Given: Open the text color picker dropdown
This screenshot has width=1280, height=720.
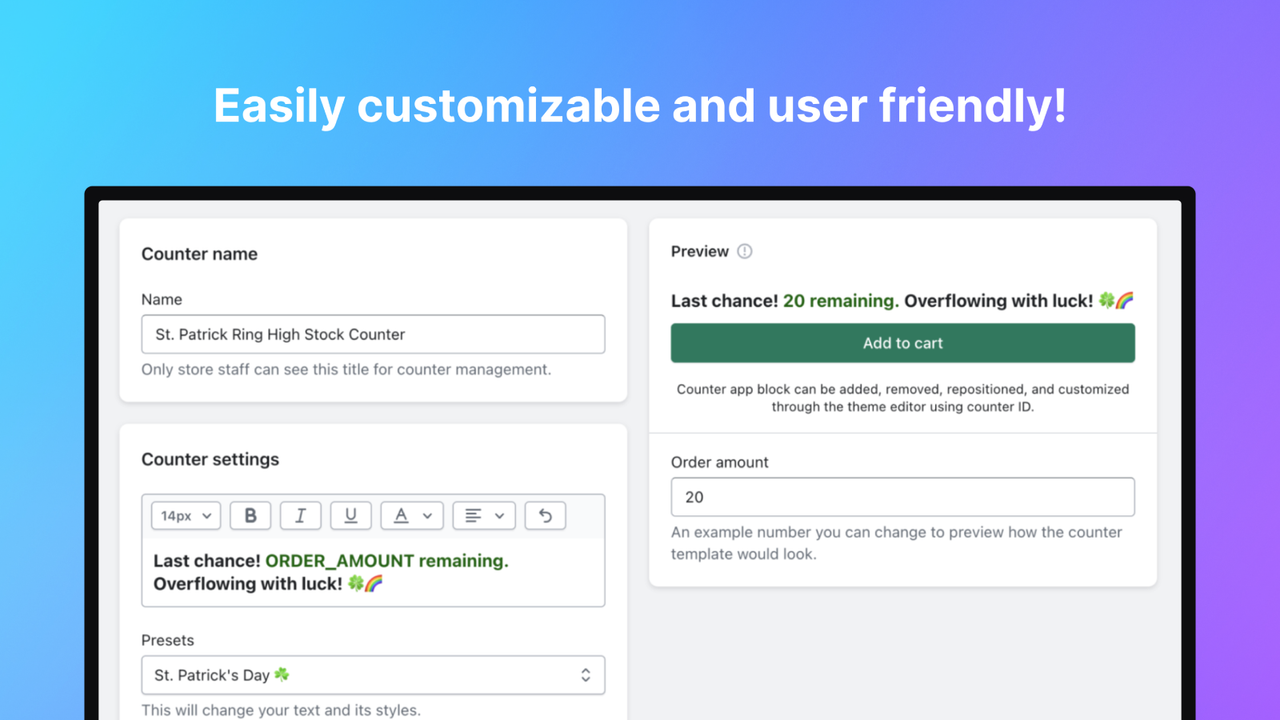Looking at the screenshot, I should pos(412,515).
